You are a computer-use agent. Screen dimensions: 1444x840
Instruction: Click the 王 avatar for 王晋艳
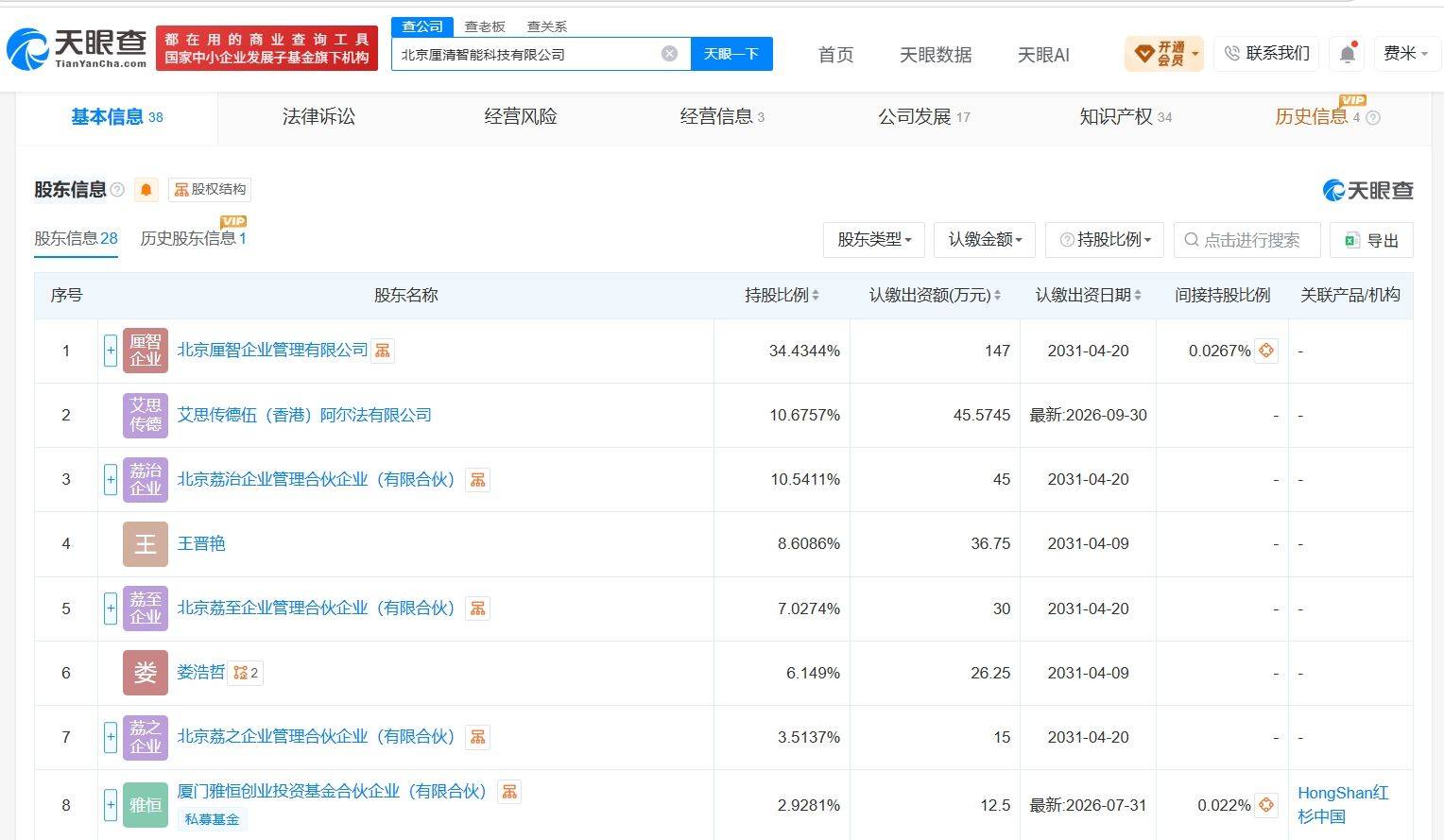(146, 543)
